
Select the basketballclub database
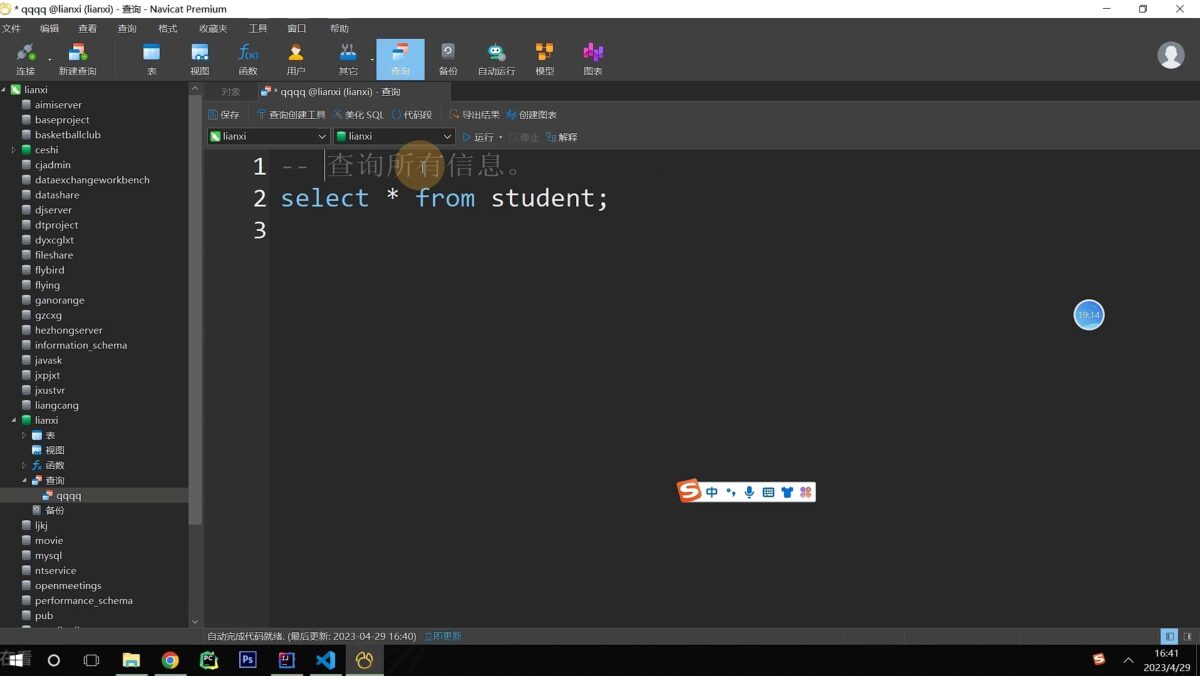(x=67, y=135)
